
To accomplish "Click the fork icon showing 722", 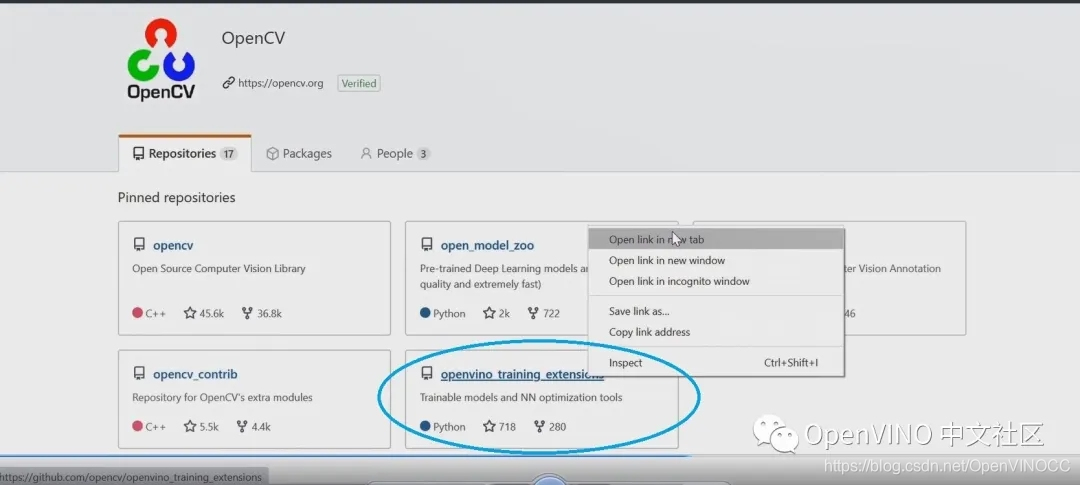I will 532,313.
